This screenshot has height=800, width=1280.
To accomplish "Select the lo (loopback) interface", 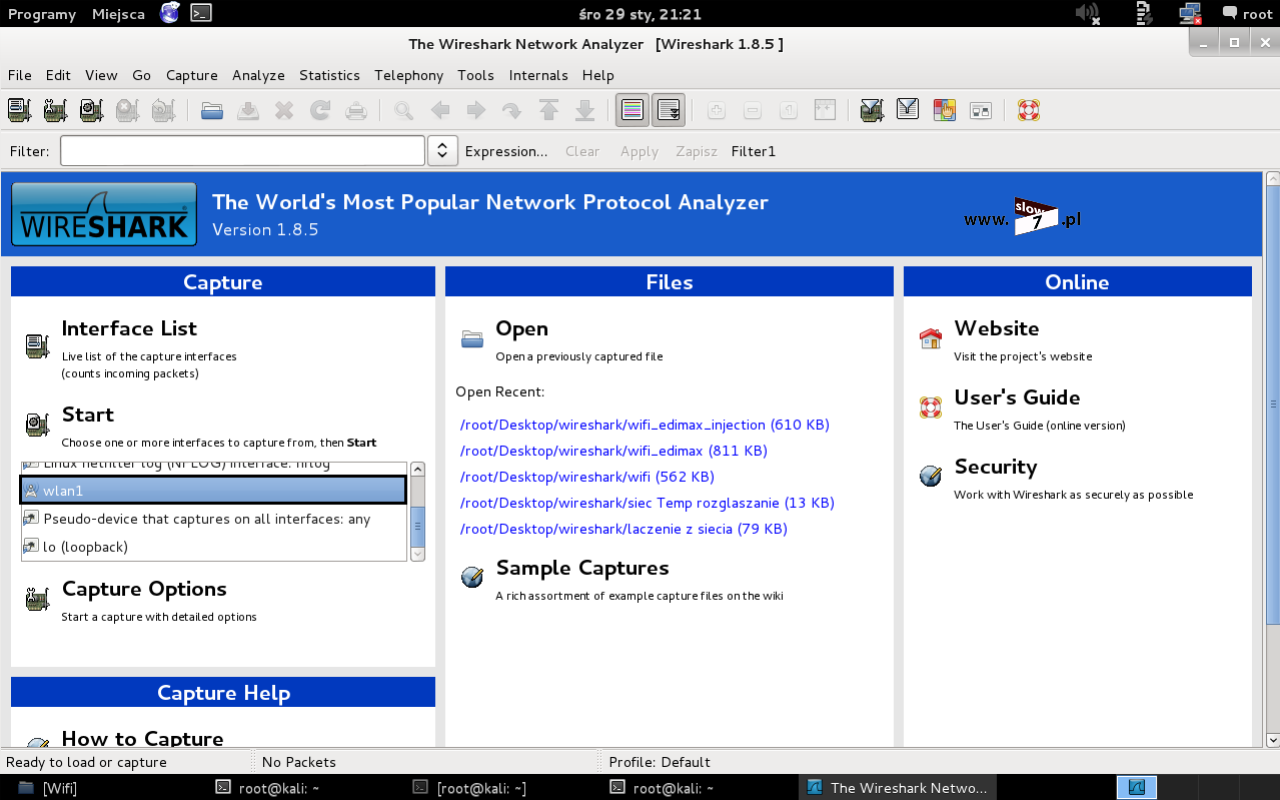I will click(x=214, y=547).
